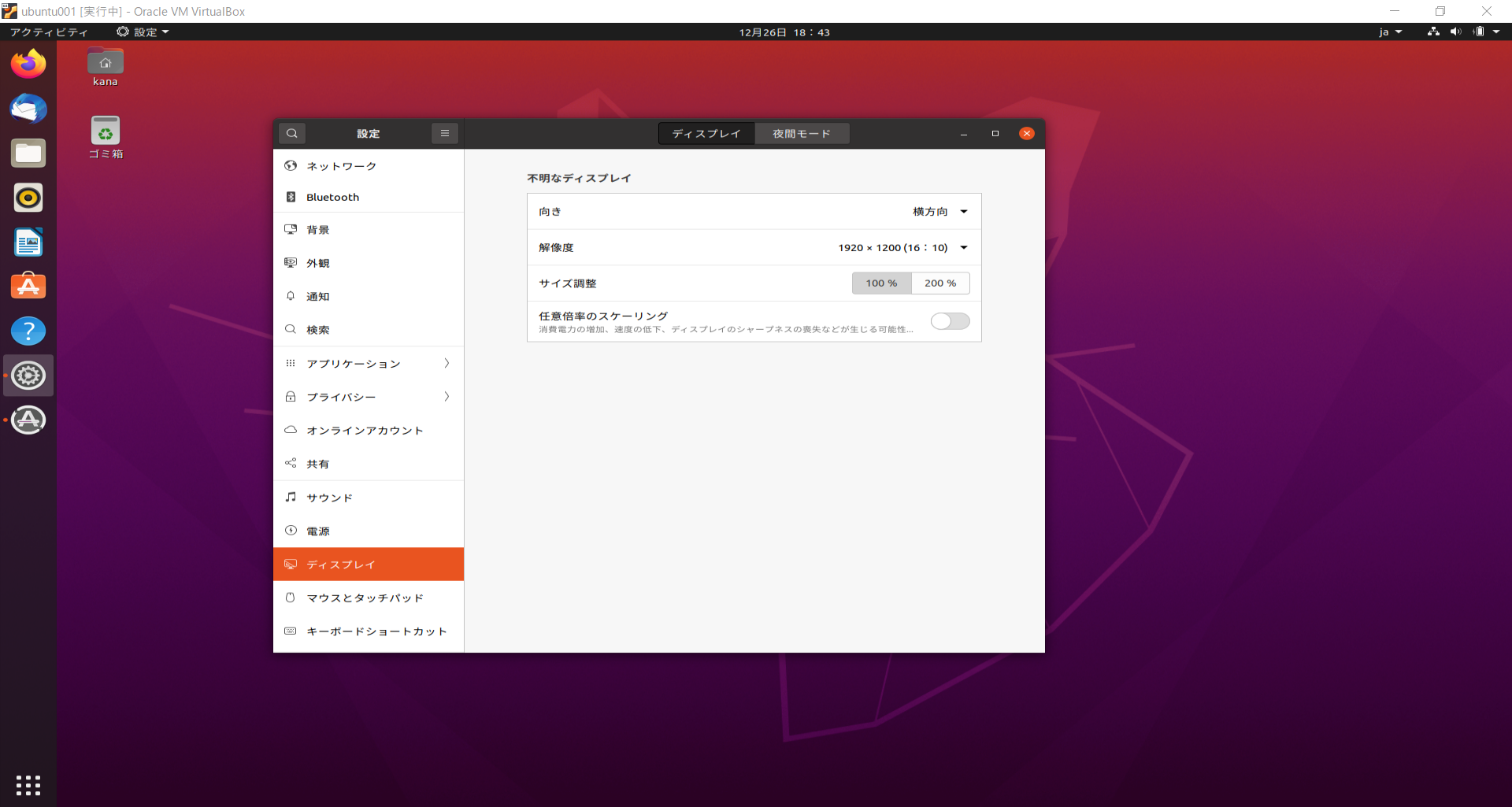This screenshot has width=1512, height=807.
Task: Launch LibreOffice Writer from the dock
Action: [28, 242]
